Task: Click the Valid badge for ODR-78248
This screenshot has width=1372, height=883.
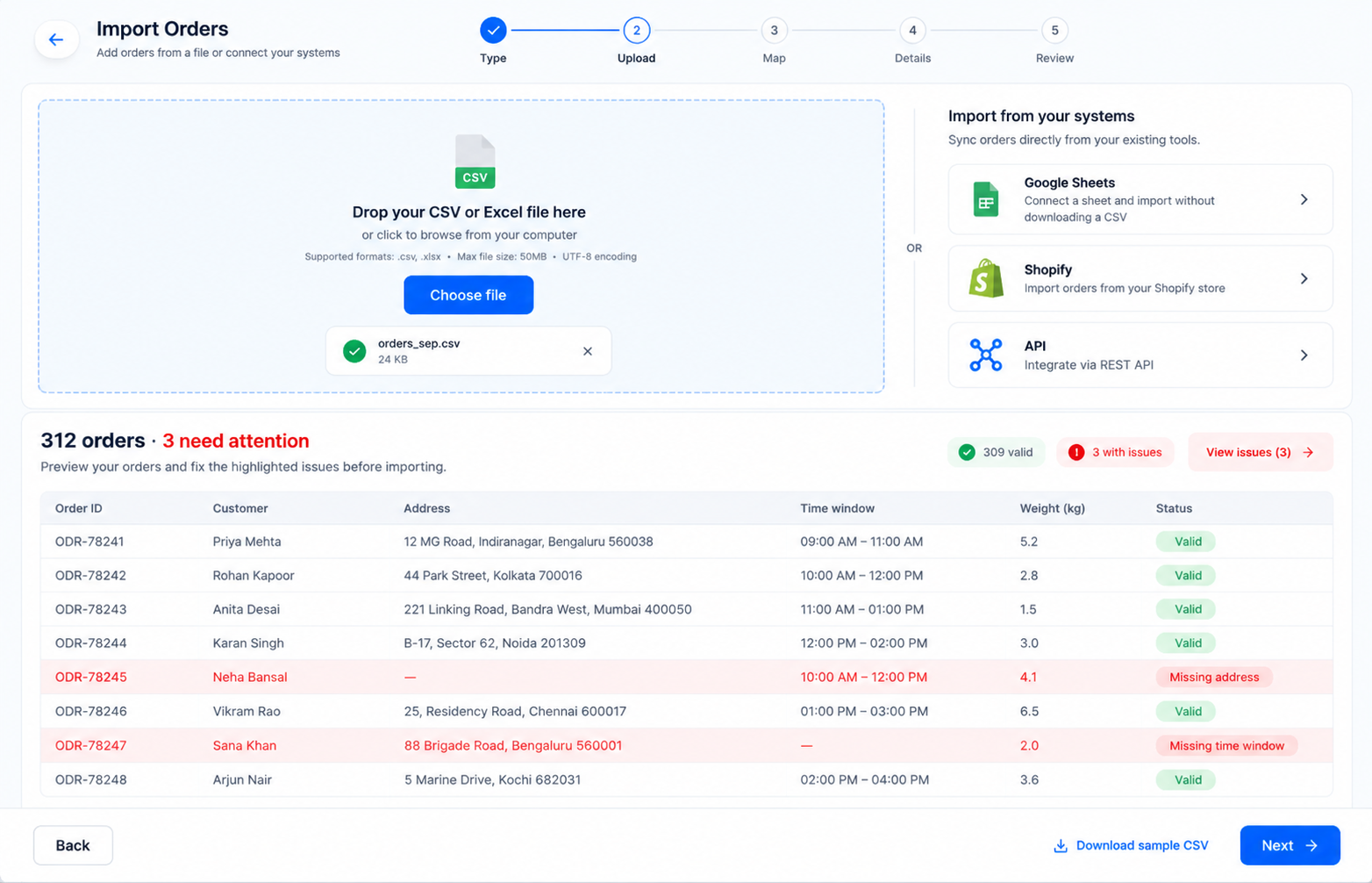Action: click(1186, 779)
